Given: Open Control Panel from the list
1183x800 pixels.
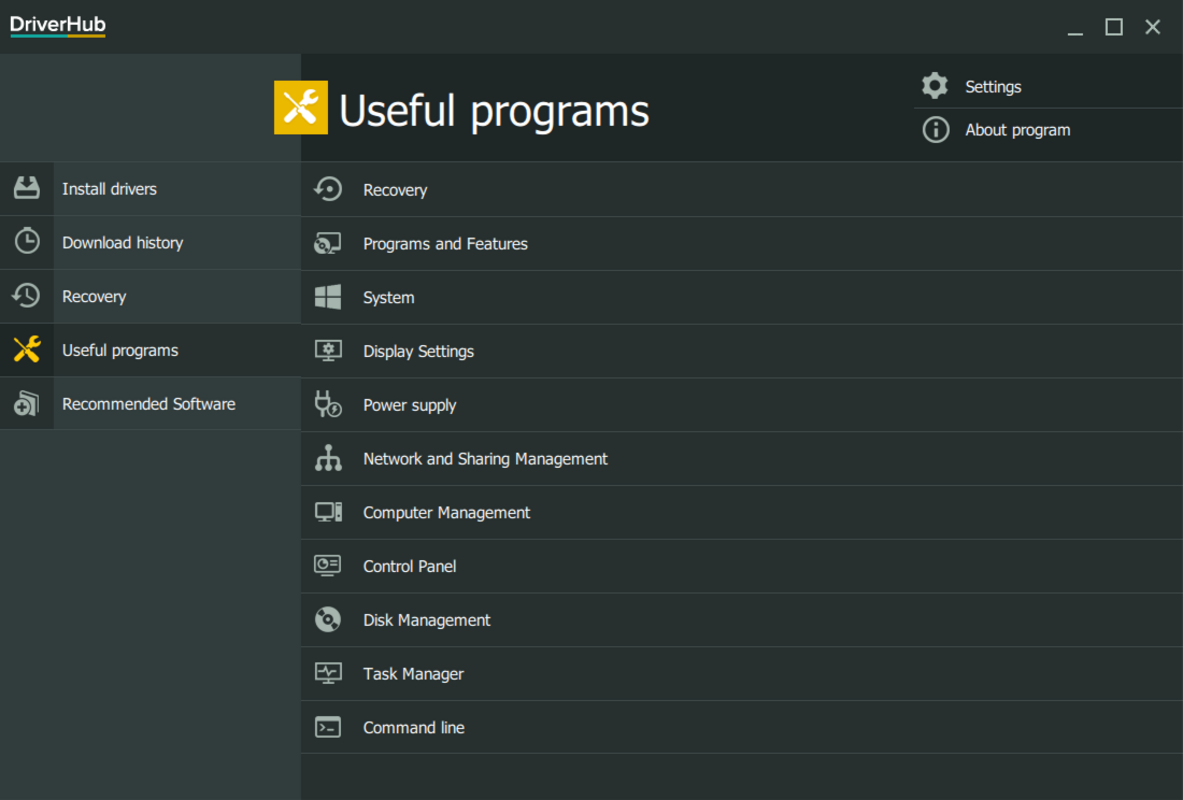Looking at the screenshot, I should pos(409,566).
